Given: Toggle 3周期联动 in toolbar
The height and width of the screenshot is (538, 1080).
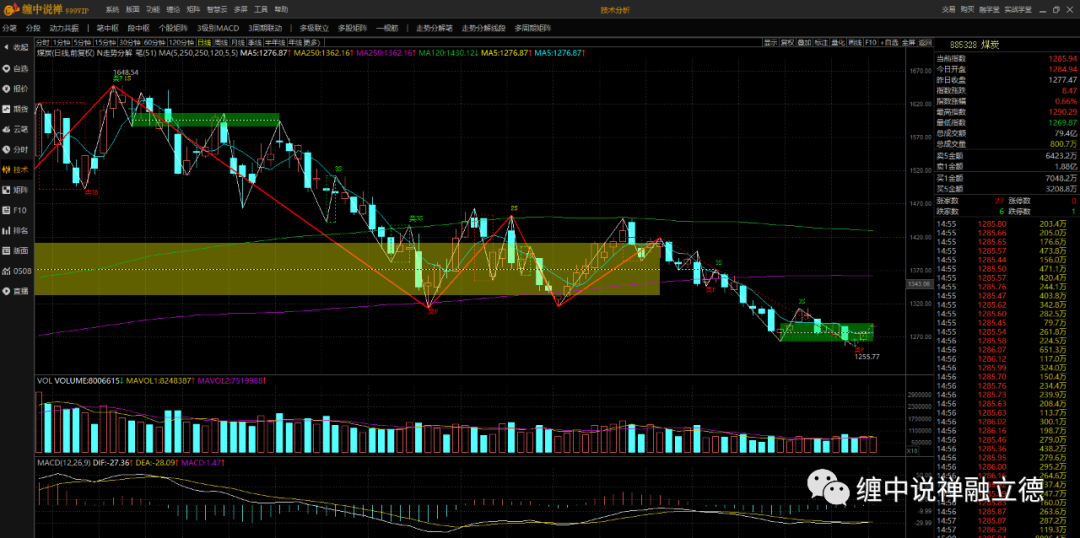Looking at the screenshot, I should (265, 28).
